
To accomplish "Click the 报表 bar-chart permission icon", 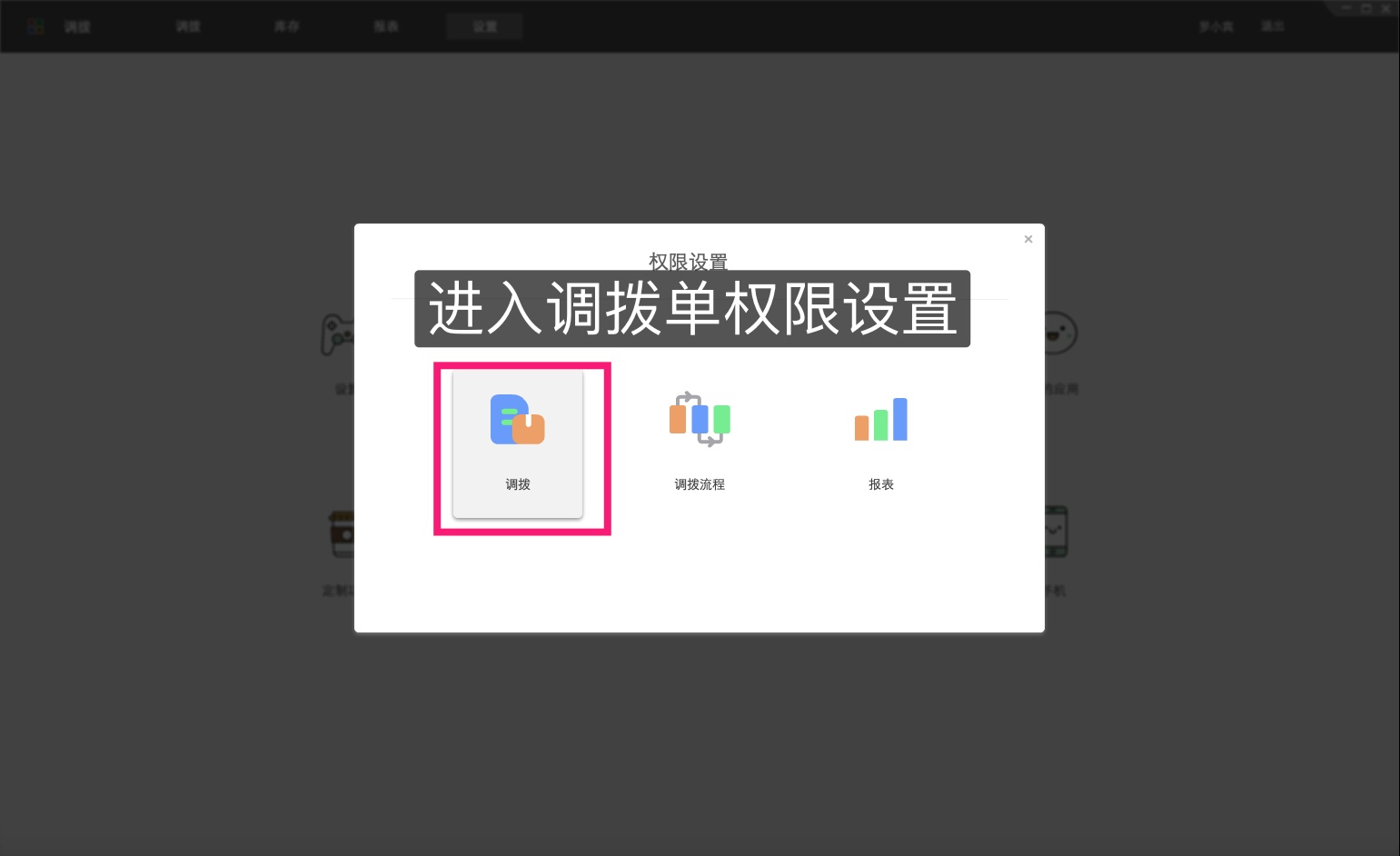I will tap(879, 419).
